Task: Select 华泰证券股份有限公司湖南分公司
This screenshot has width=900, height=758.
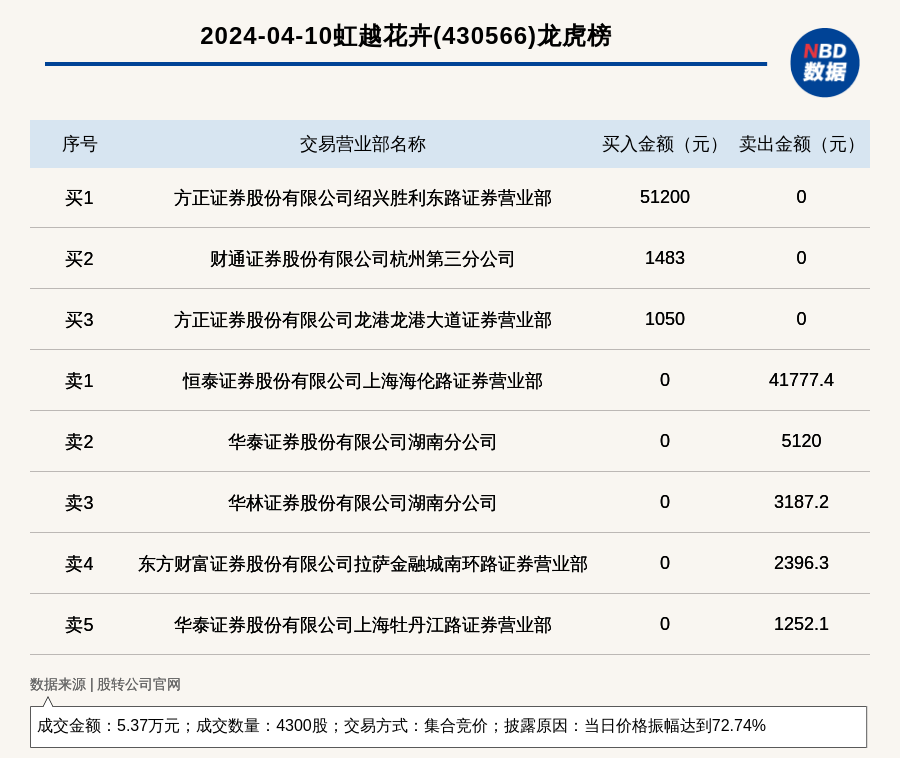Action: point(363,442)
